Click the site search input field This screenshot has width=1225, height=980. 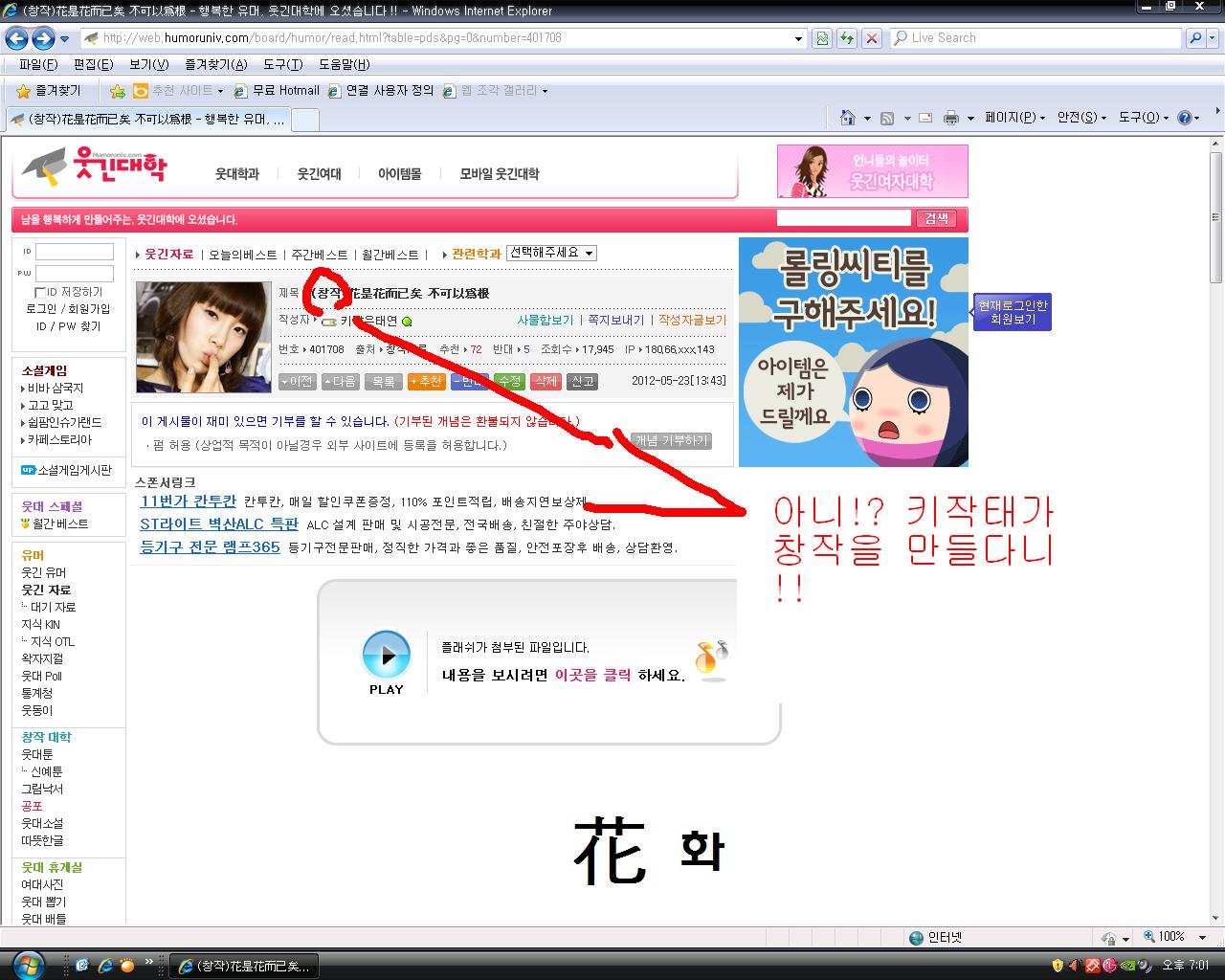(x=843, y=218)
